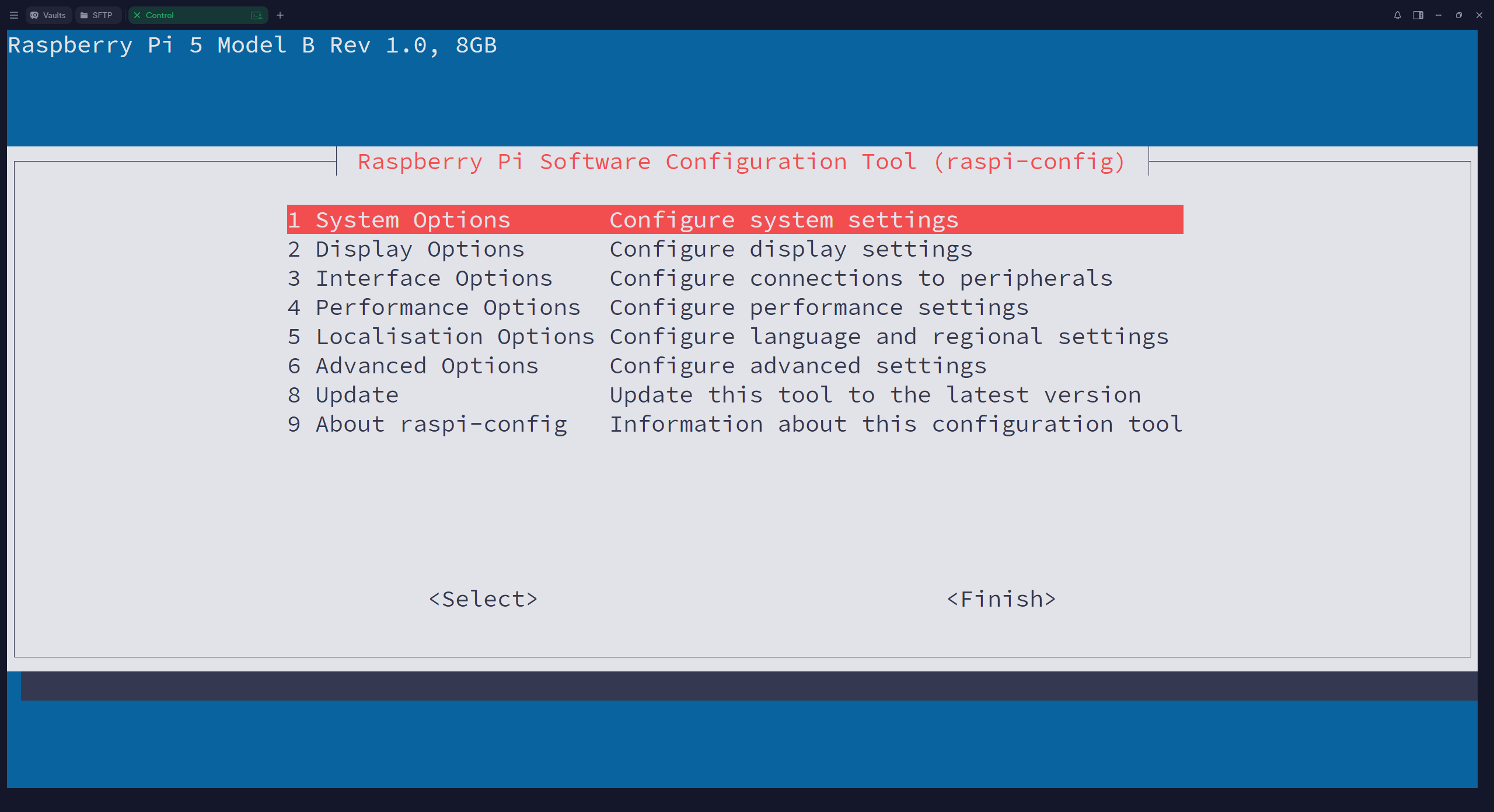Click the plus icon for new tab
The width and height of the screenshot is (1494, 812).
tap(280, 15)
